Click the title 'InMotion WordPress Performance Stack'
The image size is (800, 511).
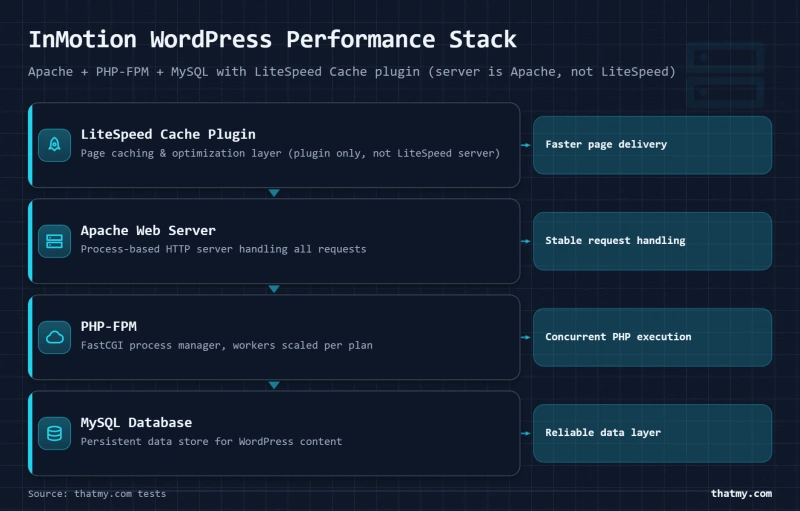(272, 40)
